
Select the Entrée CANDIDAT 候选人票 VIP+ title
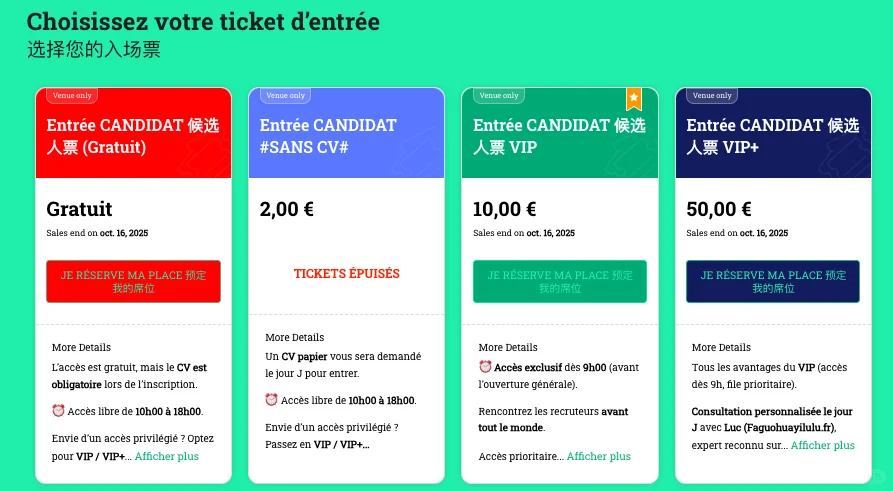pyautogui.click(x=772, y=136)
